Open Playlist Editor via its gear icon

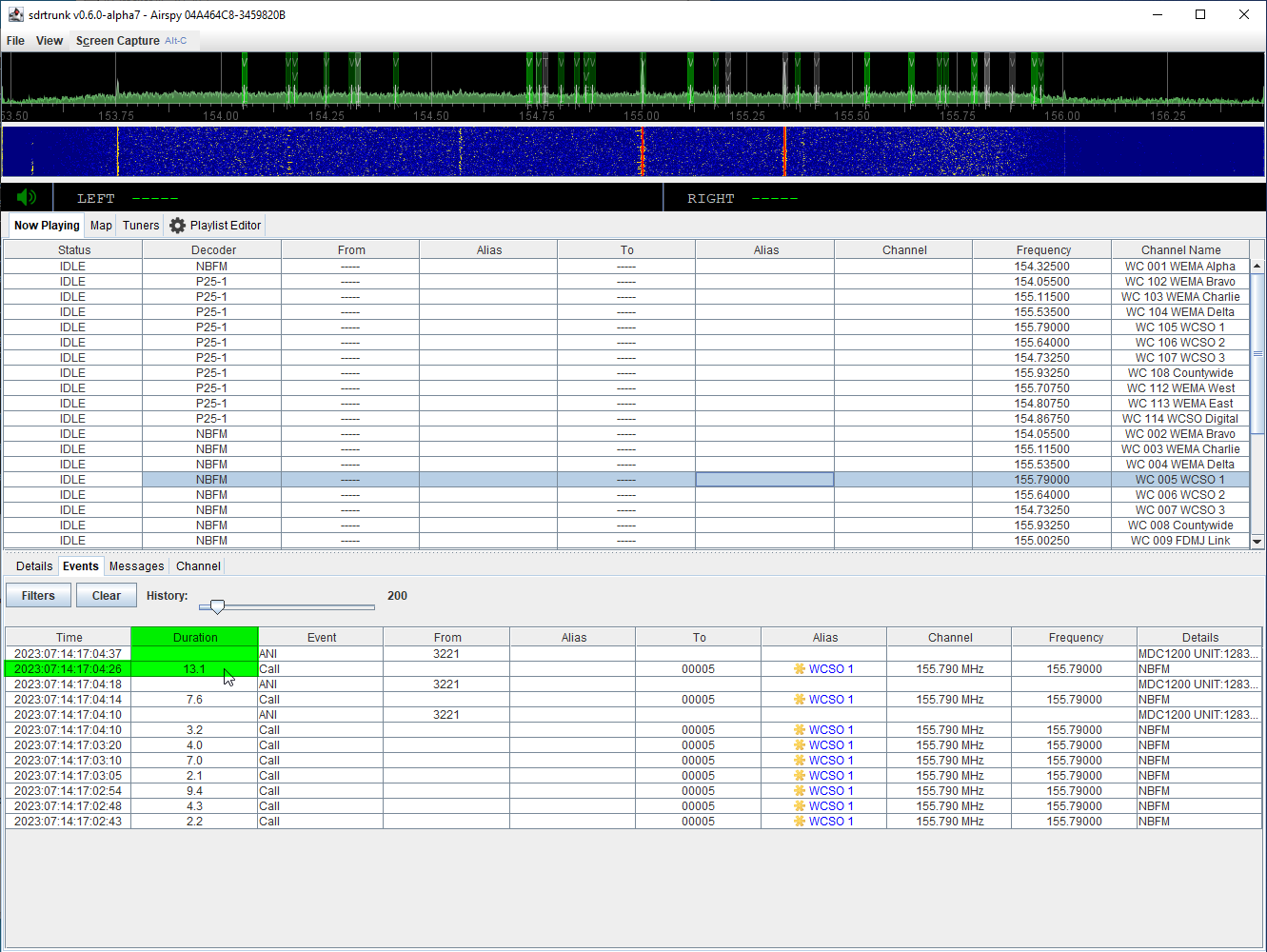pyautogui.click(x=177, y=226)
